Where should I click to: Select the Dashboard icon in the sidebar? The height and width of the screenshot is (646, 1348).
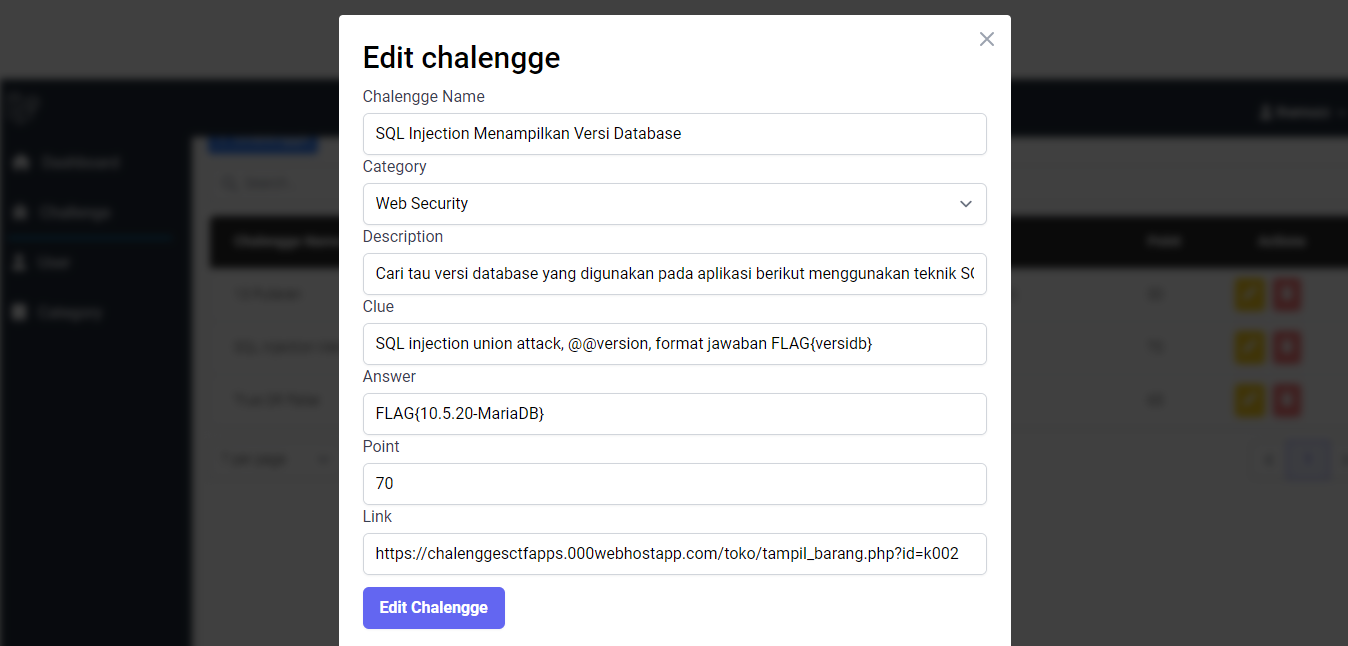[x=22, y=162]
